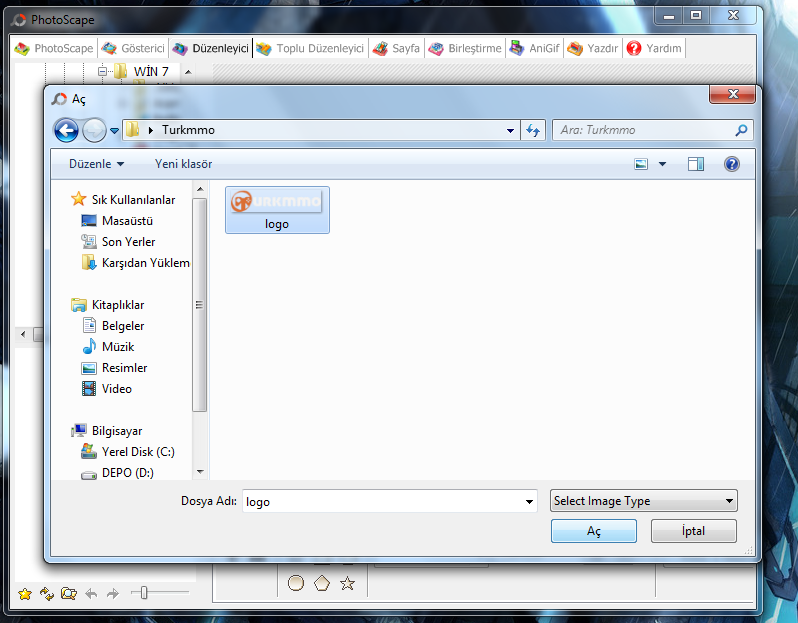Minimize the PhotoScape window
The width and height of the screenshot is (798, 623).
click(669, 16)
